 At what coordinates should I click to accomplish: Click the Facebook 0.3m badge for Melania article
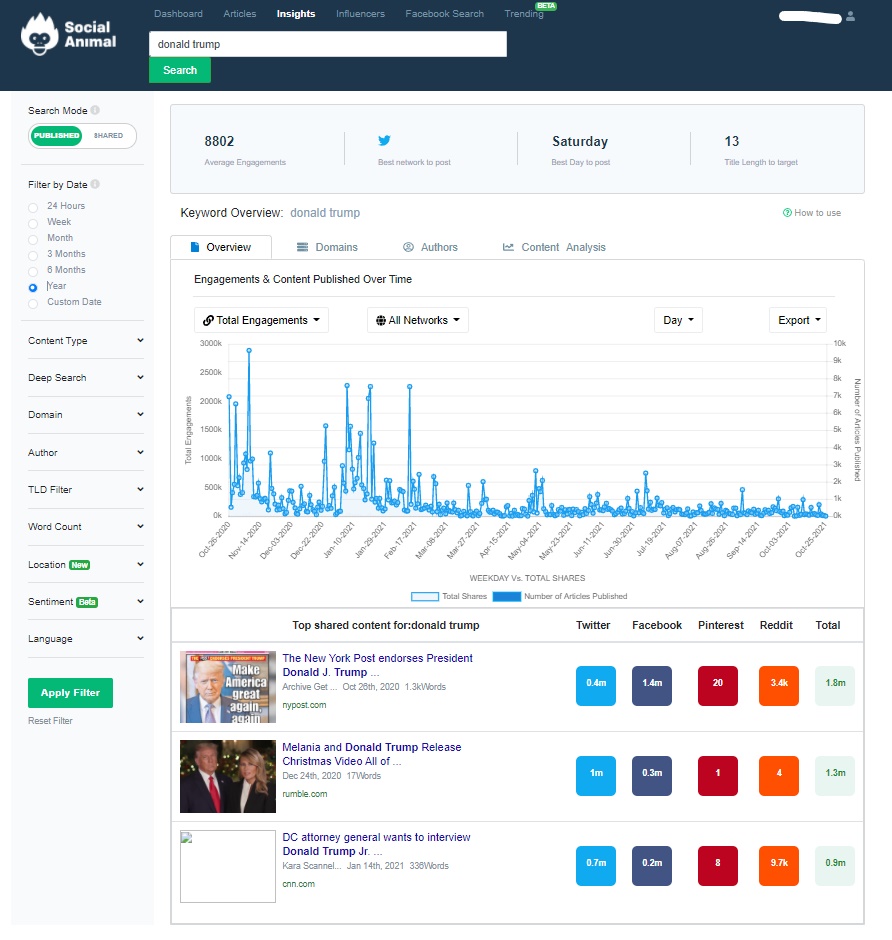tap(652, 775)
